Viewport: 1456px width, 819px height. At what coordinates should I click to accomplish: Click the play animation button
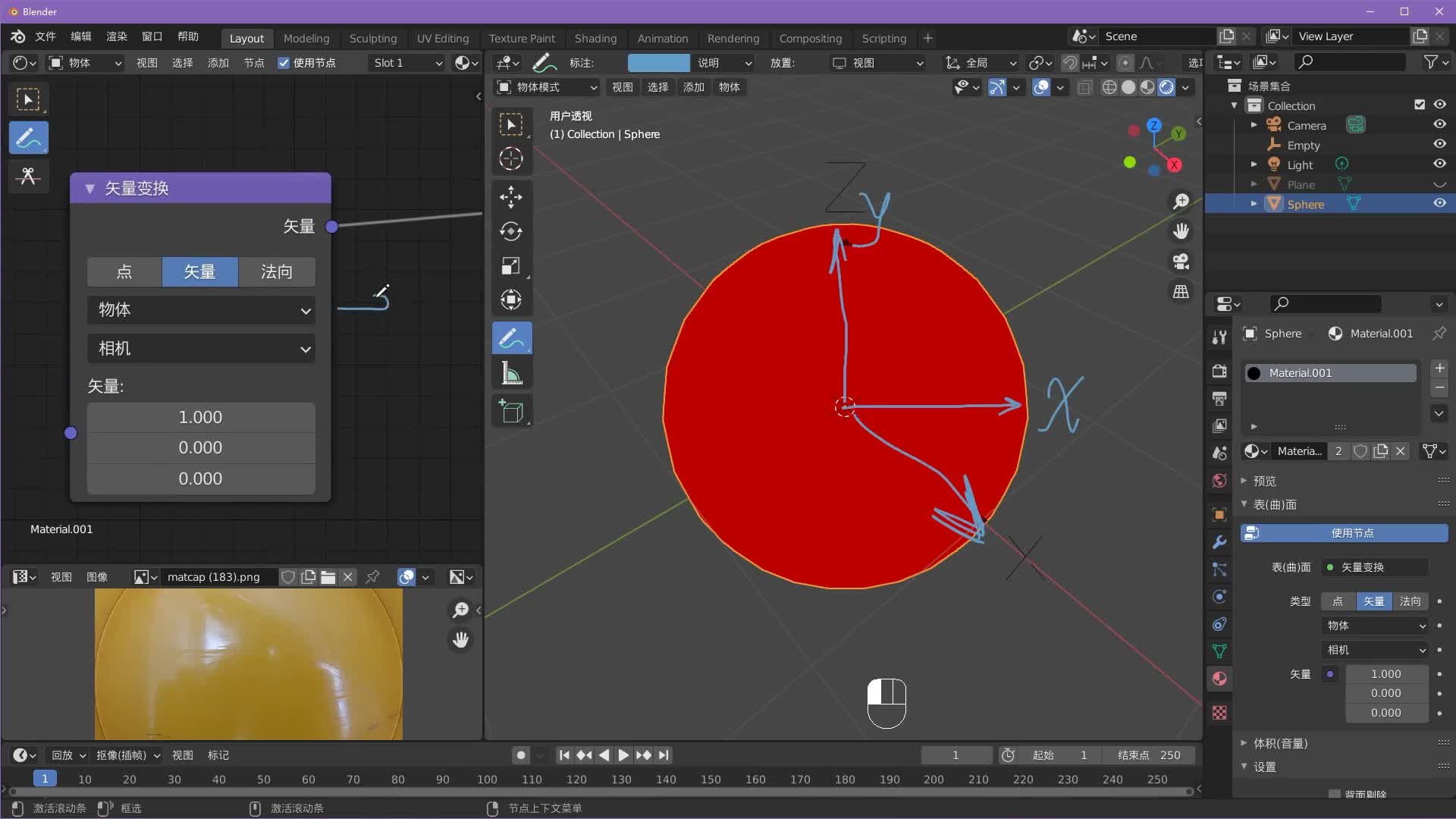coord(623,755)
